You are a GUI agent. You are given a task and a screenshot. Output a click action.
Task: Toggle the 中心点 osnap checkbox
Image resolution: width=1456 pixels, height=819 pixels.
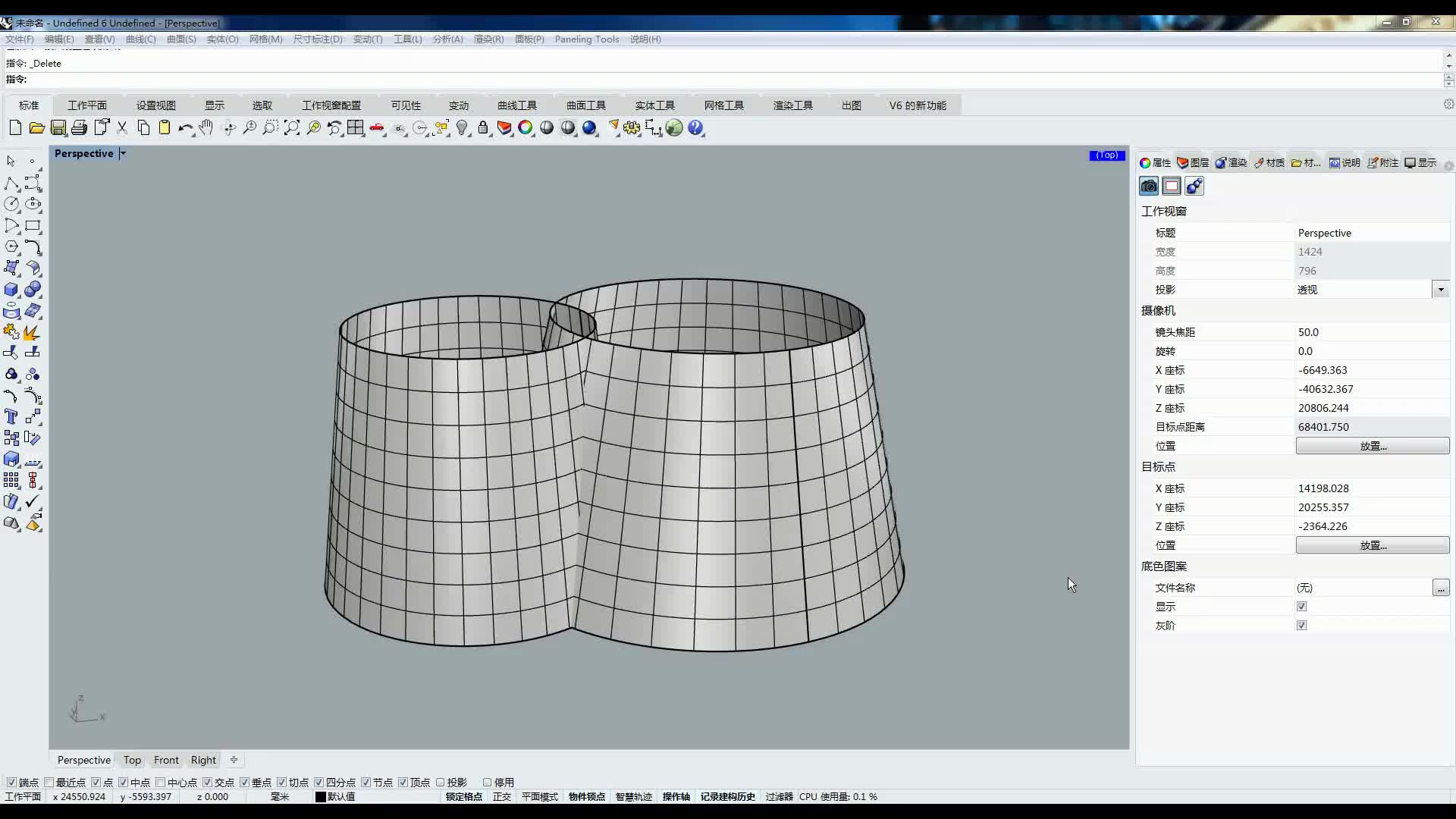point(160,782)
